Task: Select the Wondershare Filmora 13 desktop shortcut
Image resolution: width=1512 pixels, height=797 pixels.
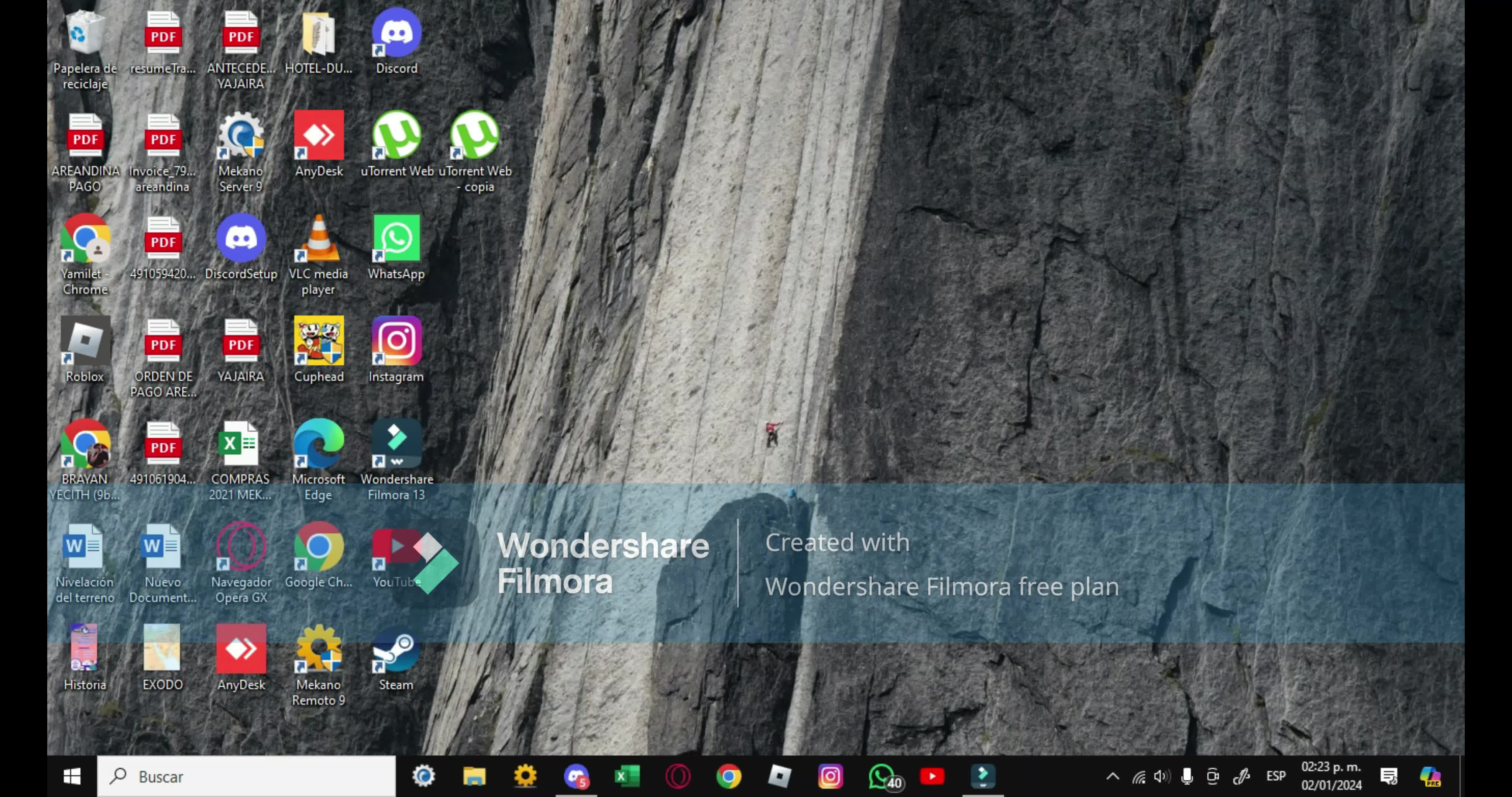Action: click(396, 461)
